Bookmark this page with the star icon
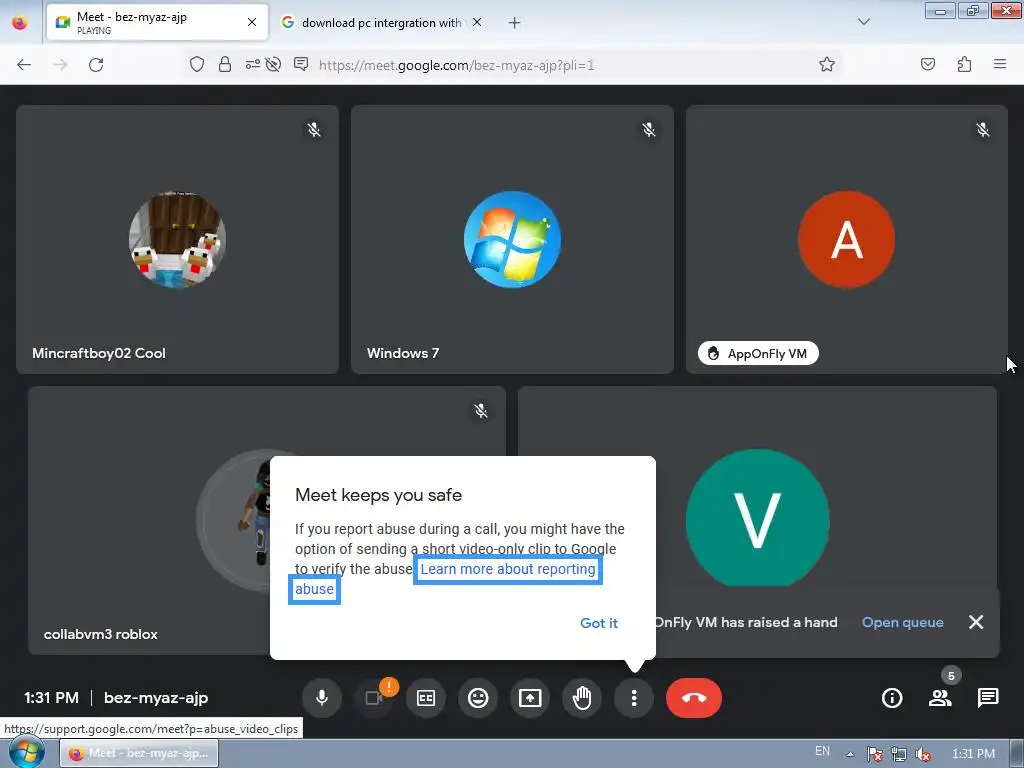The image size is (1024, 768). [x=827, y=64]
